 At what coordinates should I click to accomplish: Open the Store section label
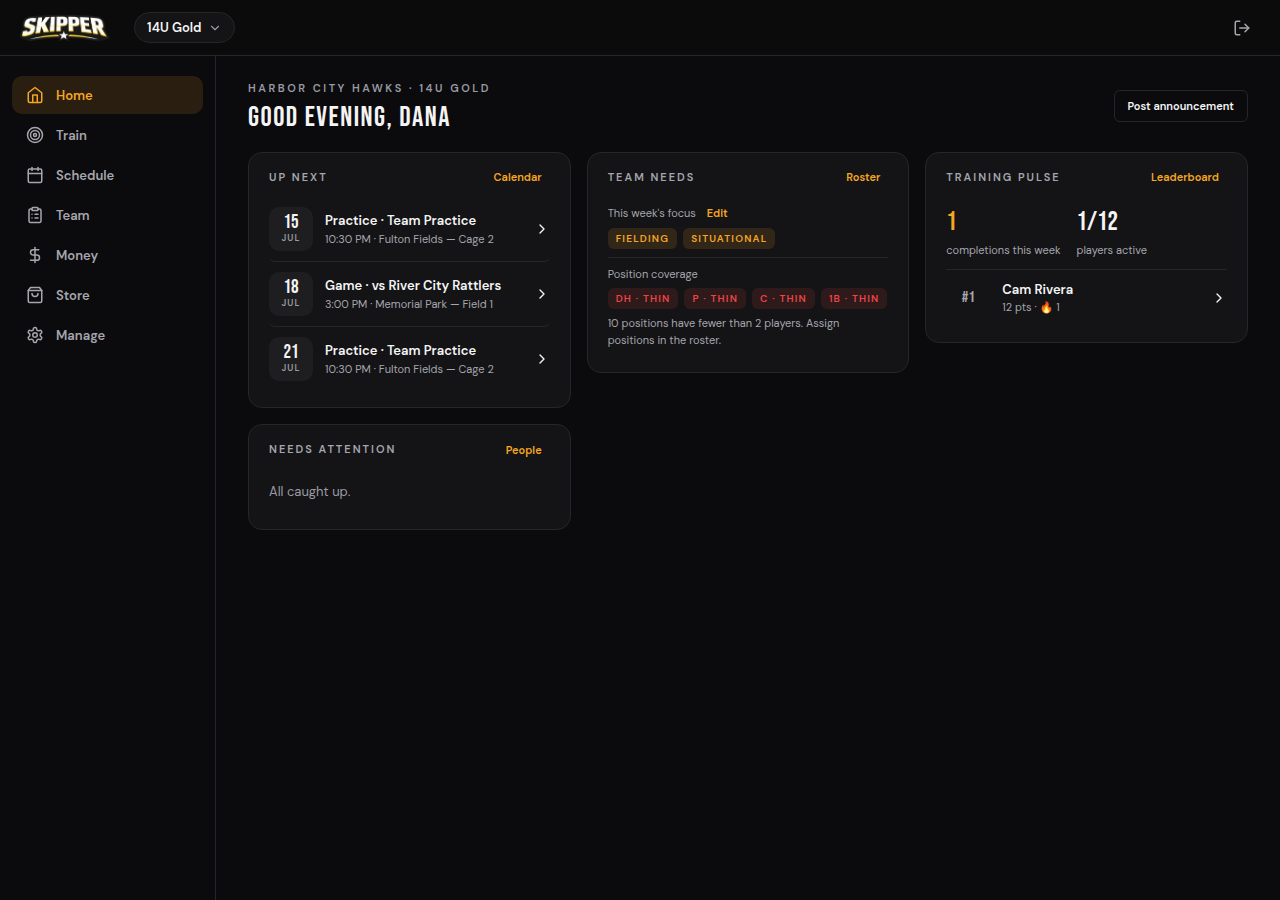(x=73, y=295)
